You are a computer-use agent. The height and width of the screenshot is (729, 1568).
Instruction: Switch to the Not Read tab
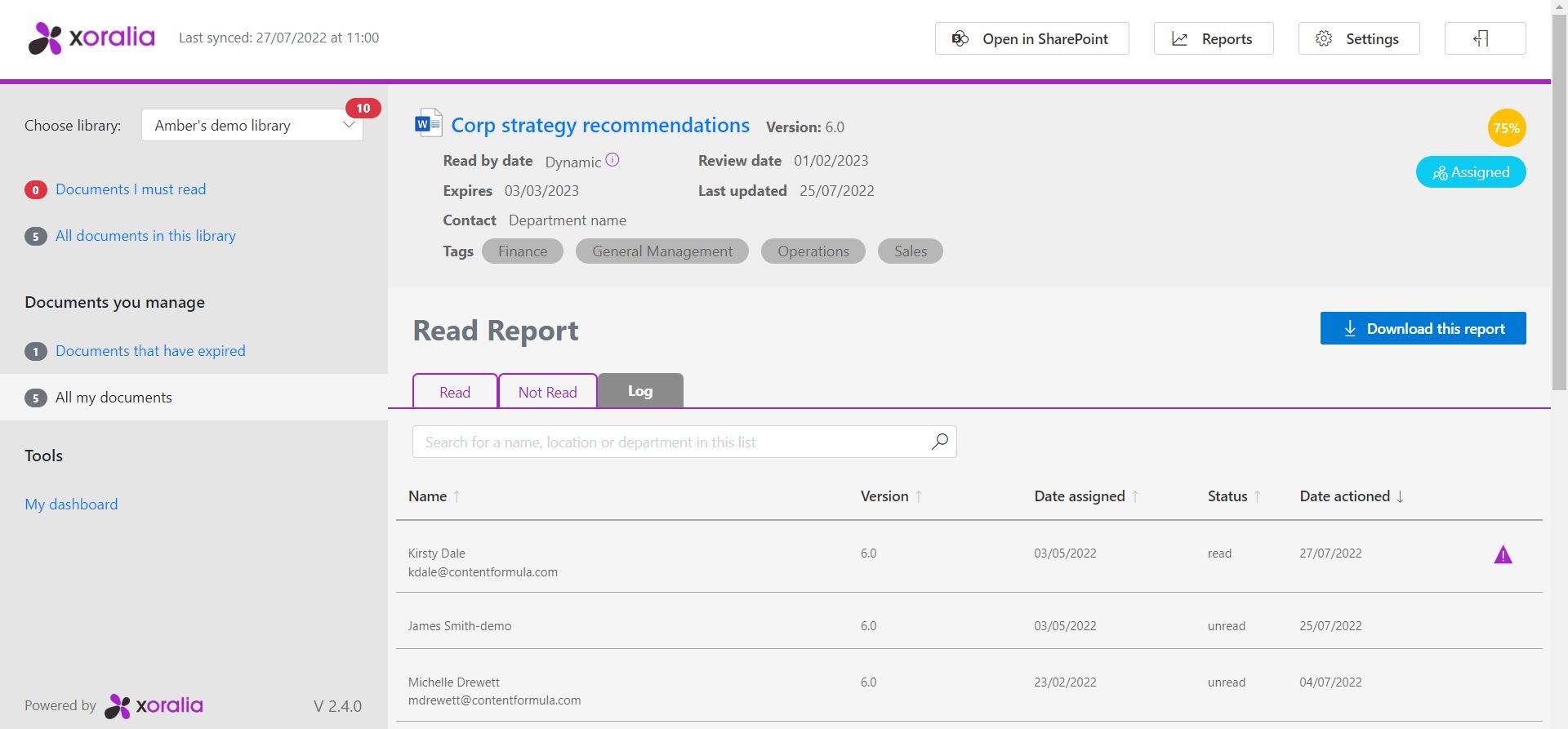[x=547, y=391]
